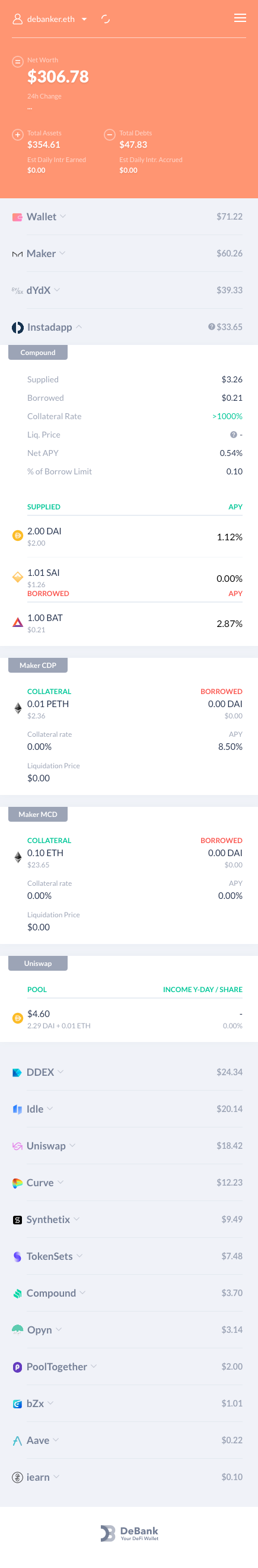The height and width of the screenshot is (1568, 258).
Task: Click the Instadapp logo icon
Action: pos(18,328)
